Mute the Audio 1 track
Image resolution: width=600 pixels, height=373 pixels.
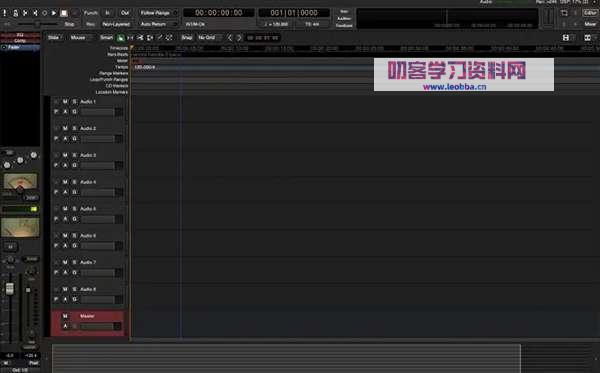pos(65,102)
